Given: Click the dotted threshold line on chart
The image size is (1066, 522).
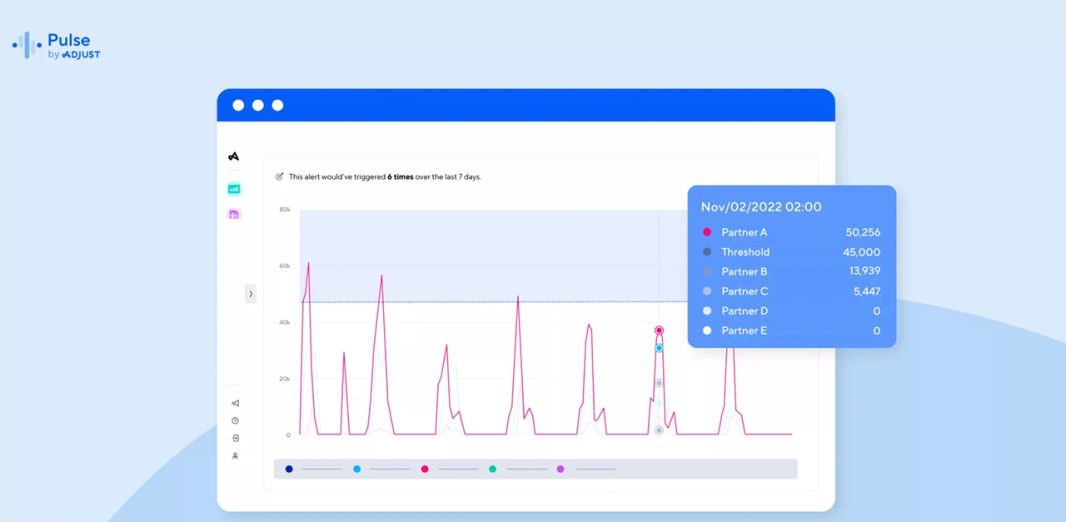Looking at the screenshot, I should click(493, 302).
